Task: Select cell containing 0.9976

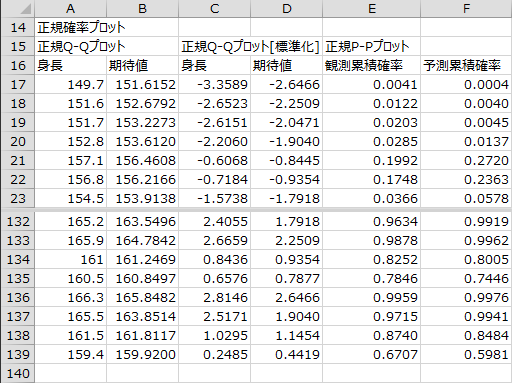Action: click(466, 297)
